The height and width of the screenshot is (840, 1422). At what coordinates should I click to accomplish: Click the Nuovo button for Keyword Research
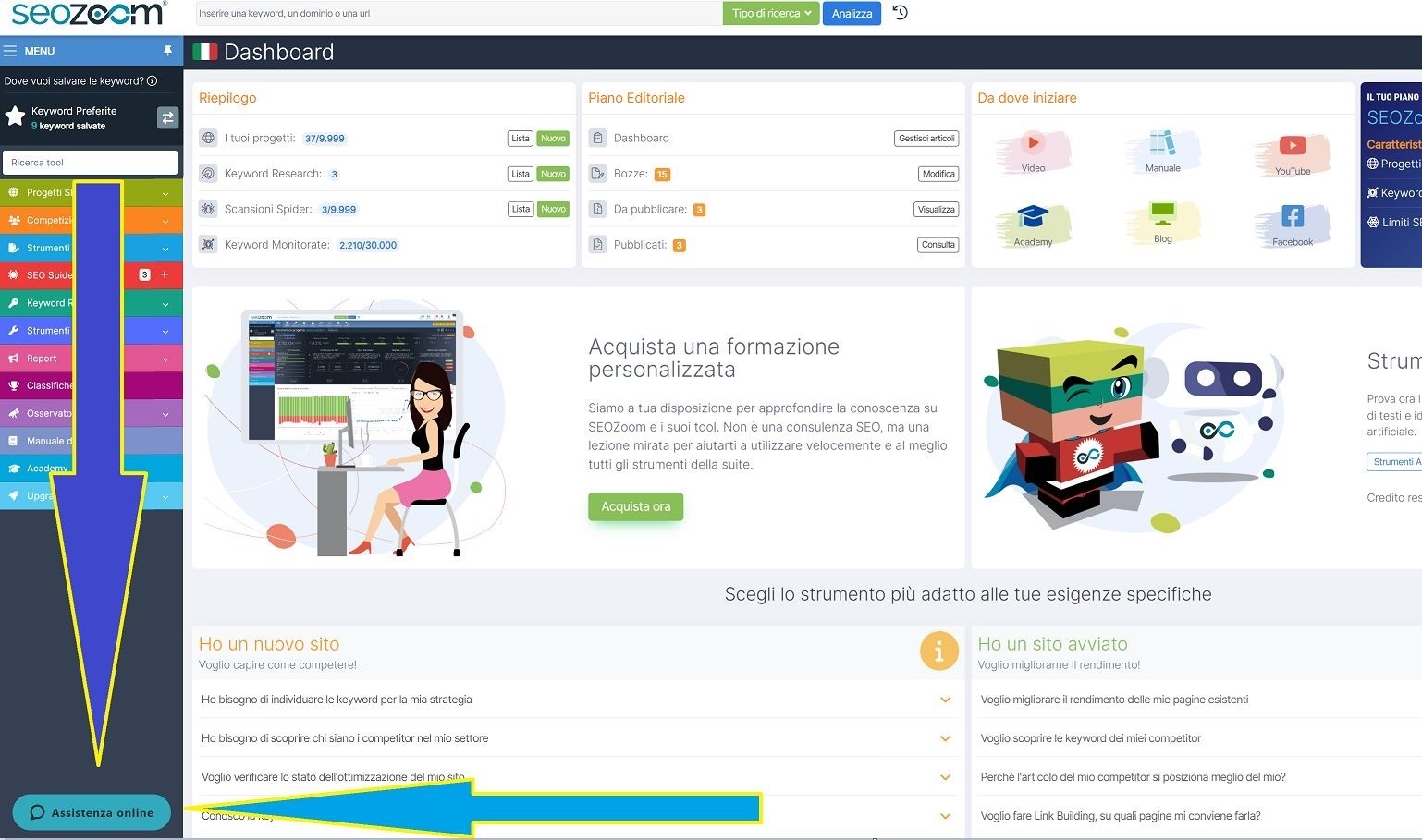point(553,174)
